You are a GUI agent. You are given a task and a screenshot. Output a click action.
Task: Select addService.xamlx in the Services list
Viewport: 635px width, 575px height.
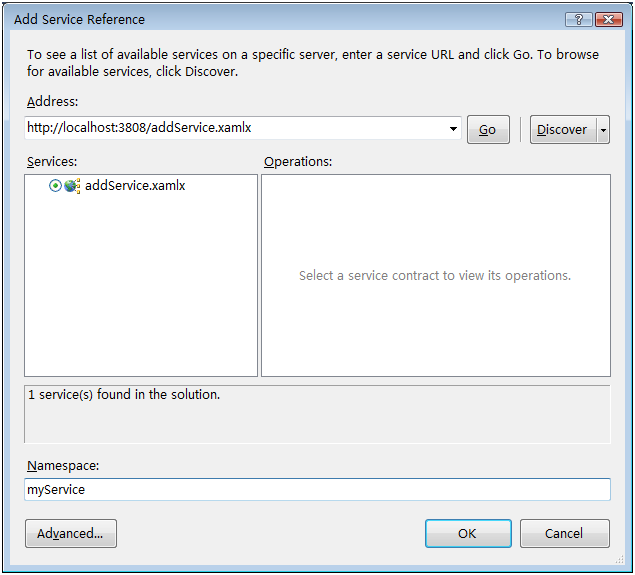[x=135, y=185]
